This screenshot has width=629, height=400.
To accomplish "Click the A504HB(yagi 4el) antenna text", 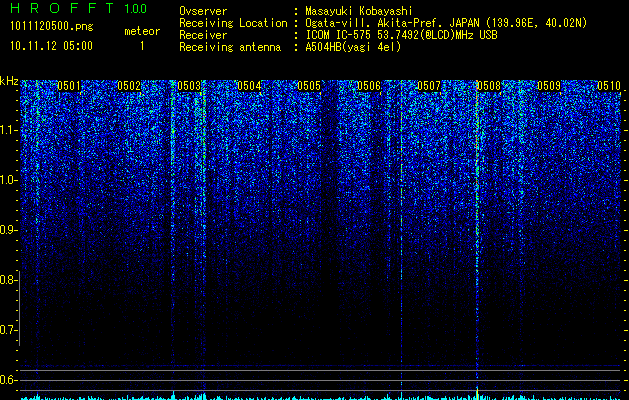I will coord(353,47).
